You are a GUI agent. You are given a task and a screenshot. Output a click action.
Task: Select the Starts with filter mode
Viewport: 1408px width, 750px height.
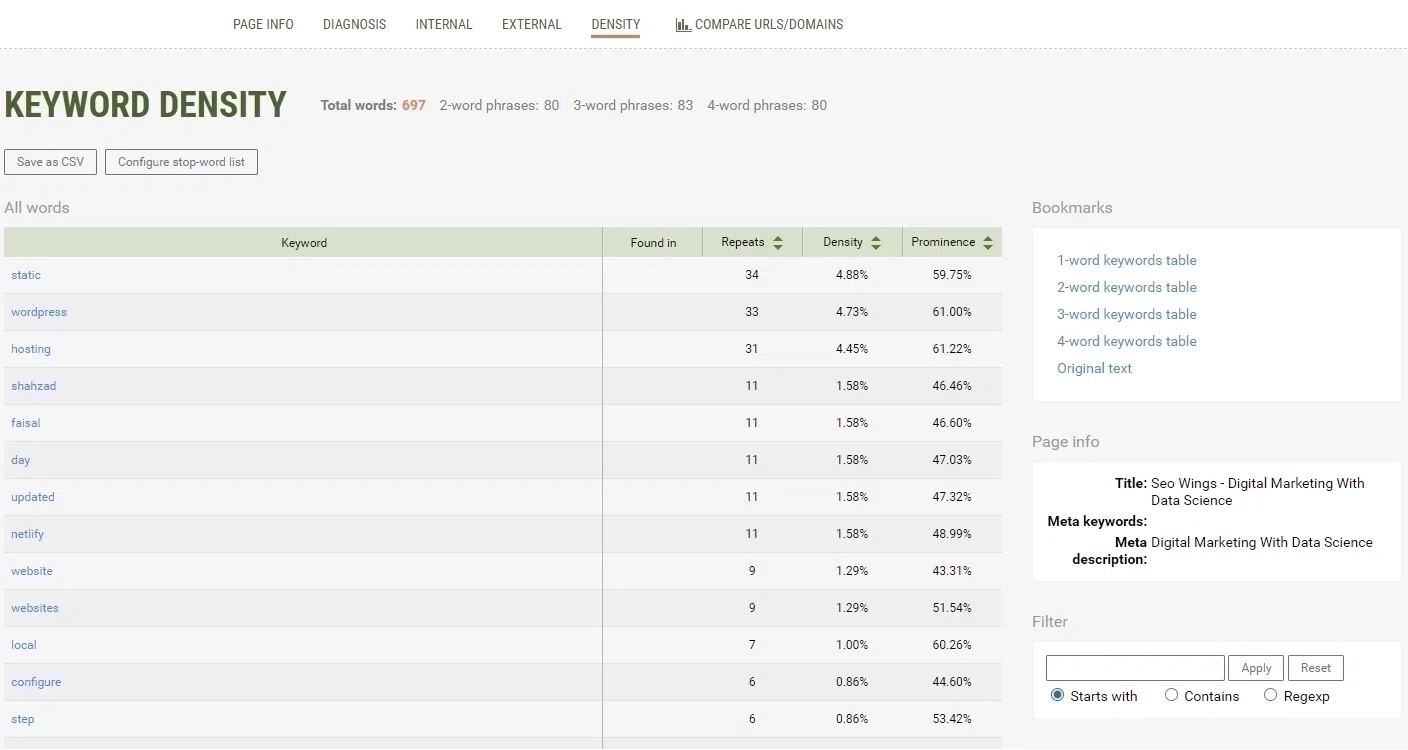1057,694
